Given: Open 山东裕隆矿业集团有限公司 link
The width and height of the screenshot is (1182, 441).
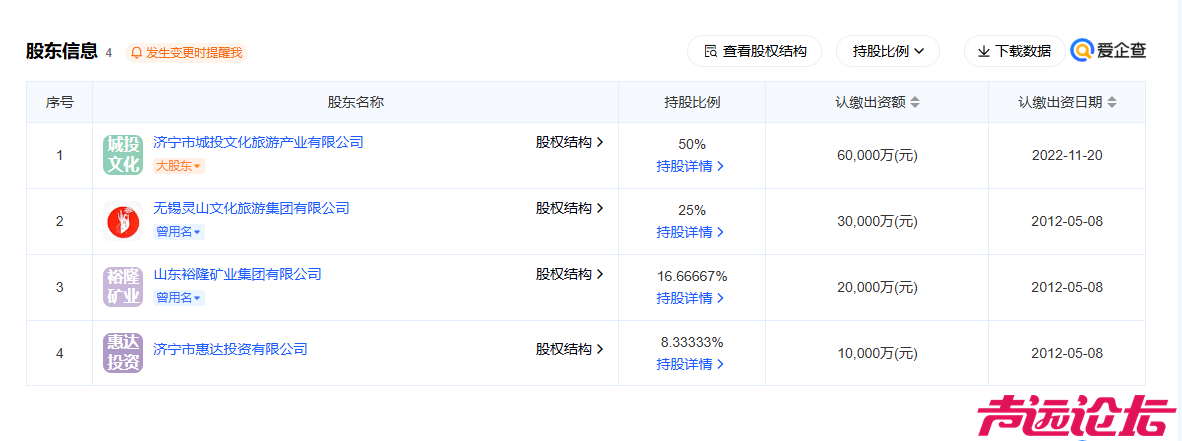Looking at the screenshot, I should tap(237, 274).
